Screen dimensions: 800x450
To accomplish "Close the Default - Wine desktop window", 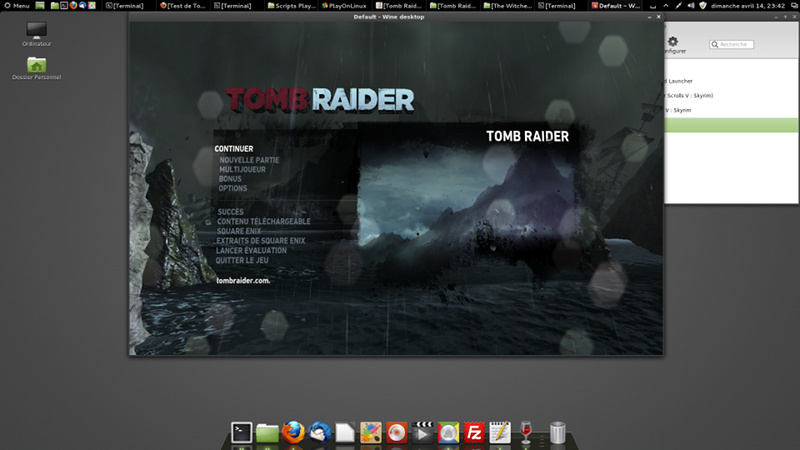I will tap(659, 17).
